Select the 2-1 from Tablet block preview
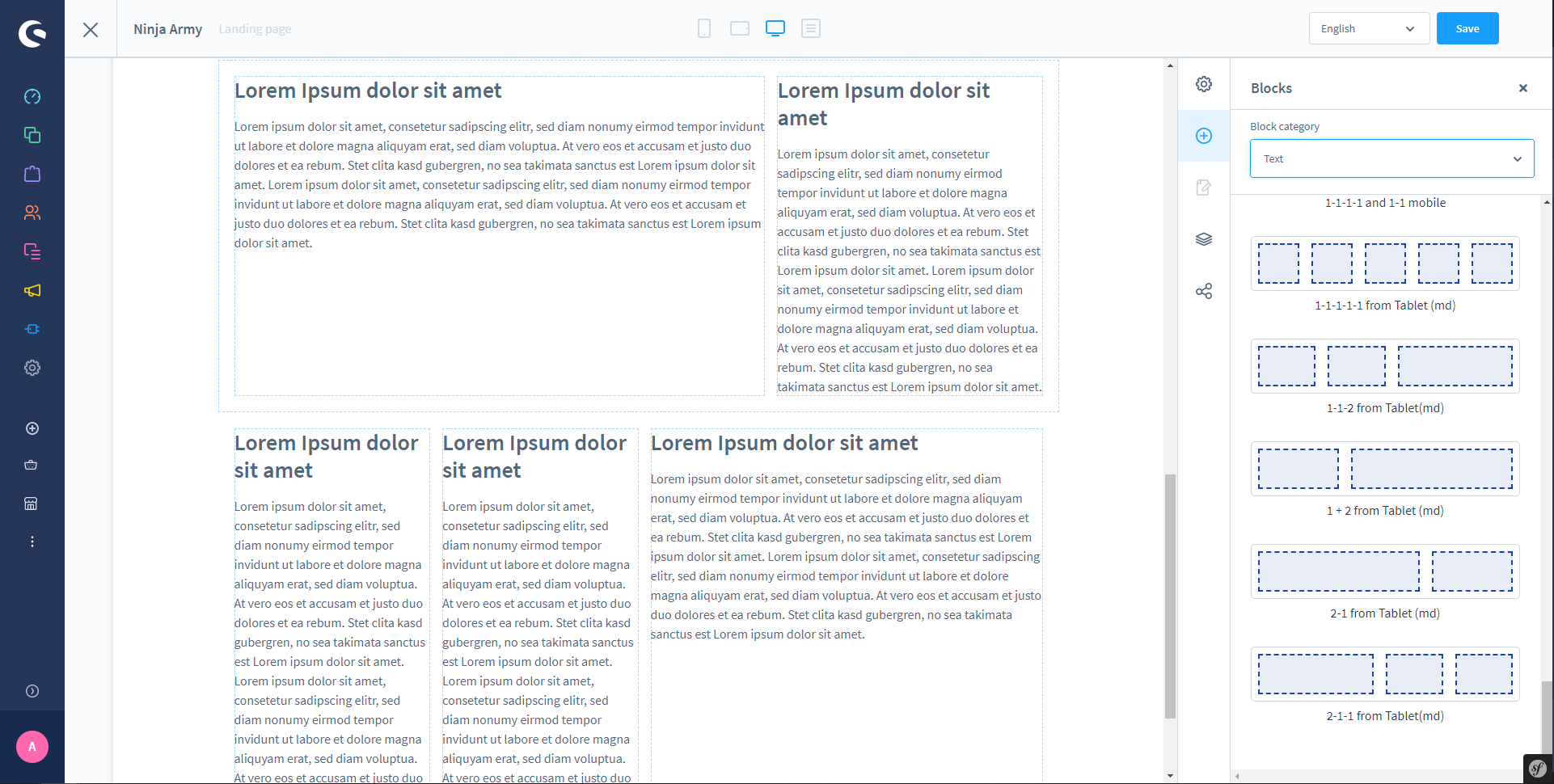Viewport: 1554px width, 784px height. [x=1385, y=571]
